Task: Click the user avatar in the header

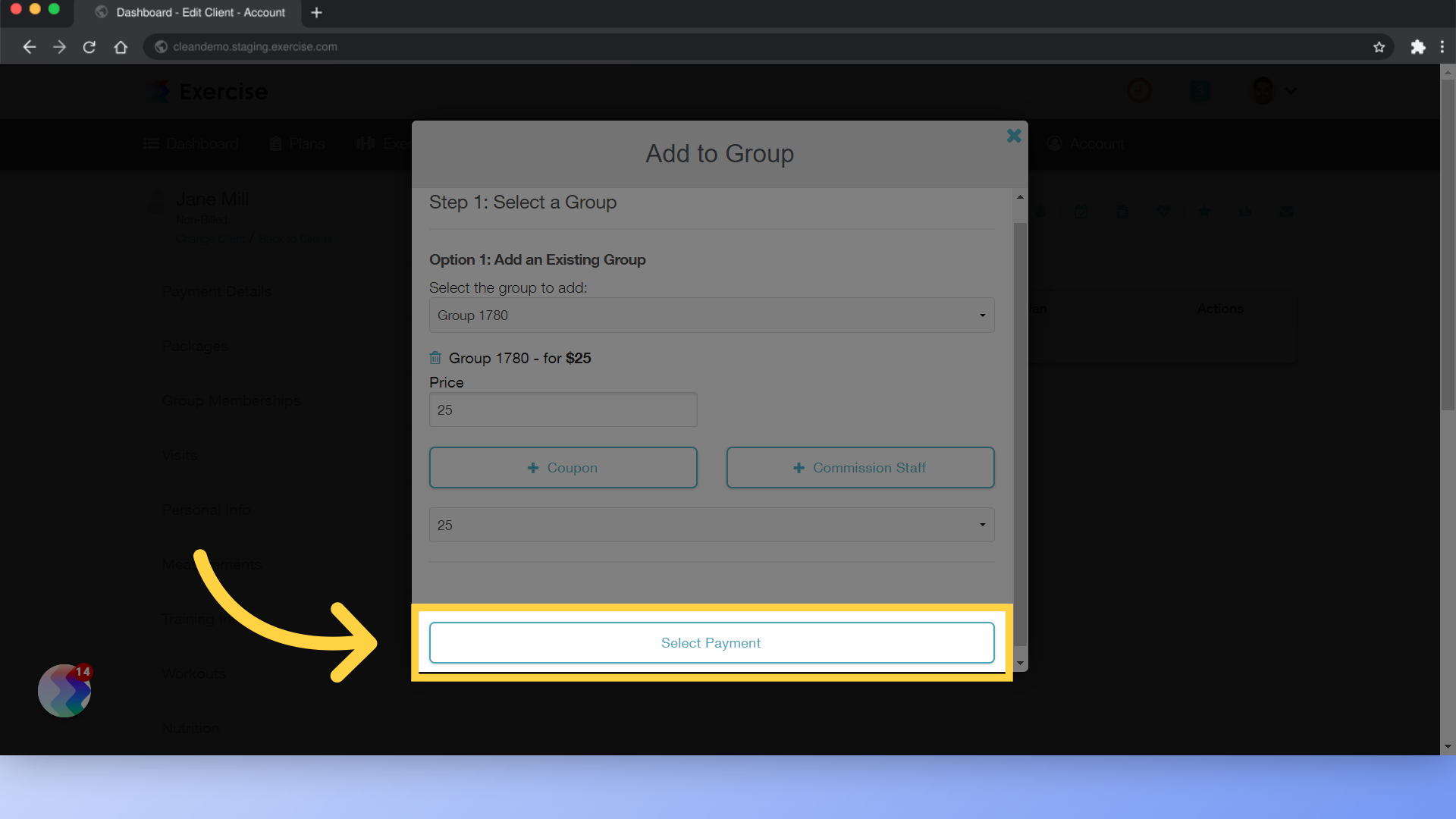Action: [1263, 91]
